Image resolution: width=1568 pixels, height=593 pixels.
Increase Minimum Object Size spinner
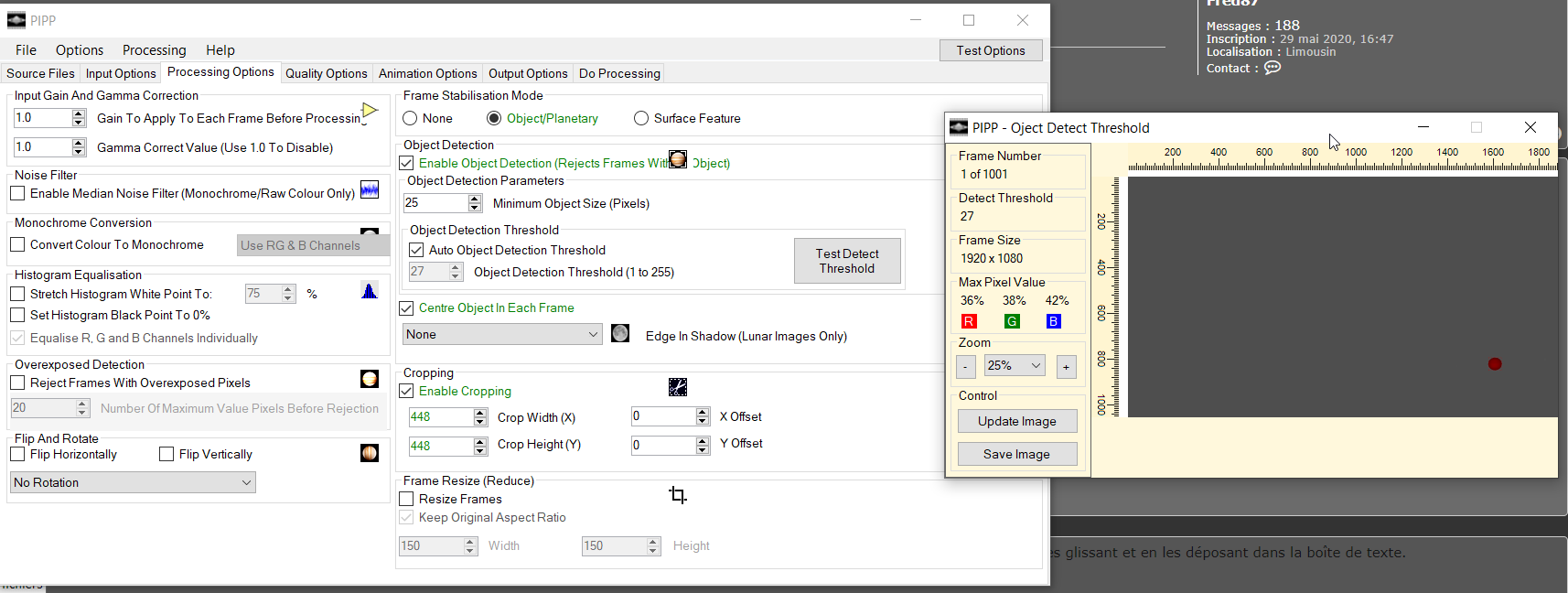pyautogui.click(x=474, y=199)
